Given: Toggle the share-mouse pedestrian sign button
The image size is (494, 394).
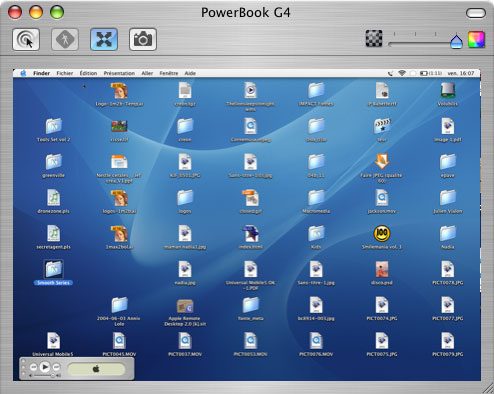Looking at the screenshot, I should point(65,39).
